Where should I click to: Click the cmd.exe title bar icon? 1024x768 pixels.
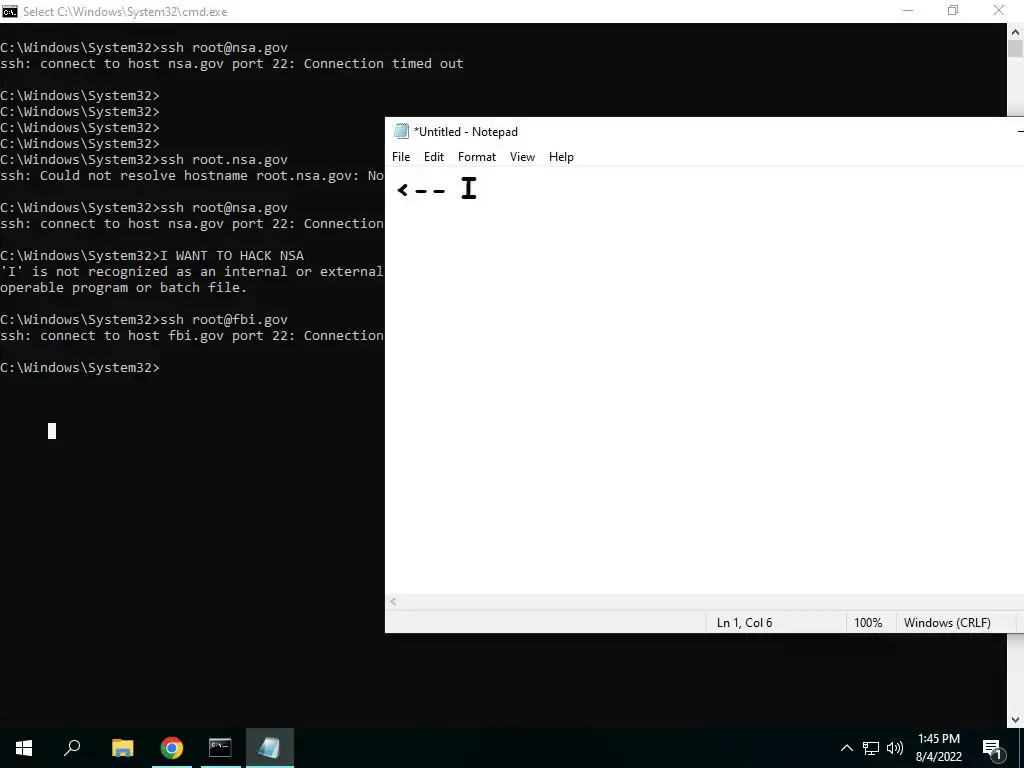(x=10, y=11)
